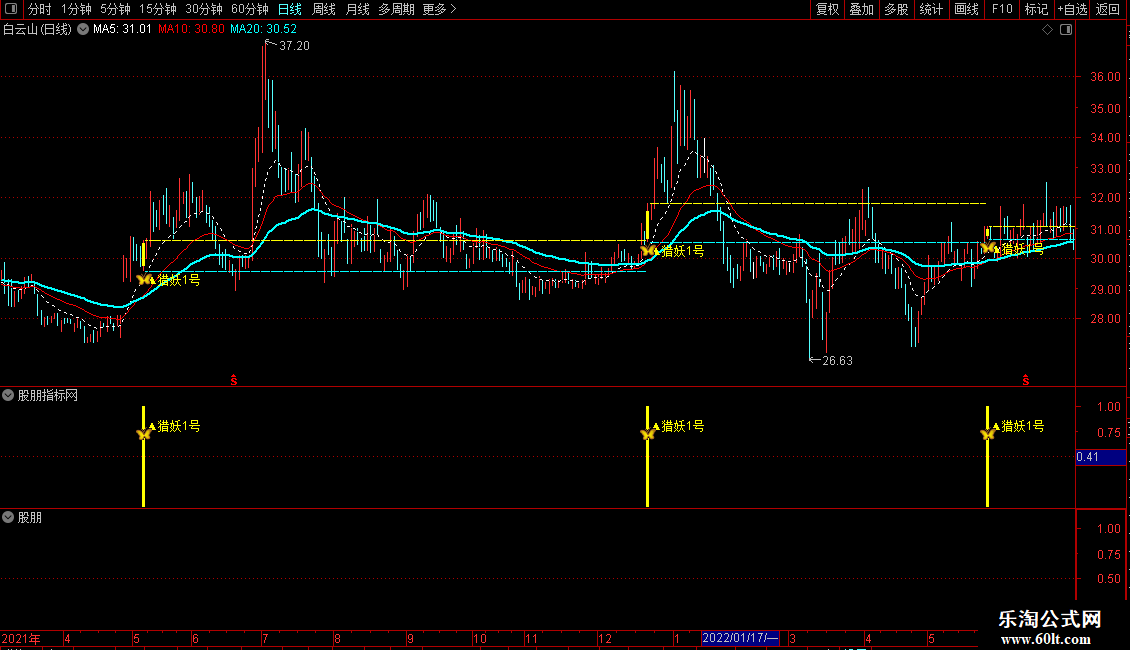Open the 白云山(日线) indicator dropdown arrow
Viewport: 1130px width, 650px height.
pos(83,29)
